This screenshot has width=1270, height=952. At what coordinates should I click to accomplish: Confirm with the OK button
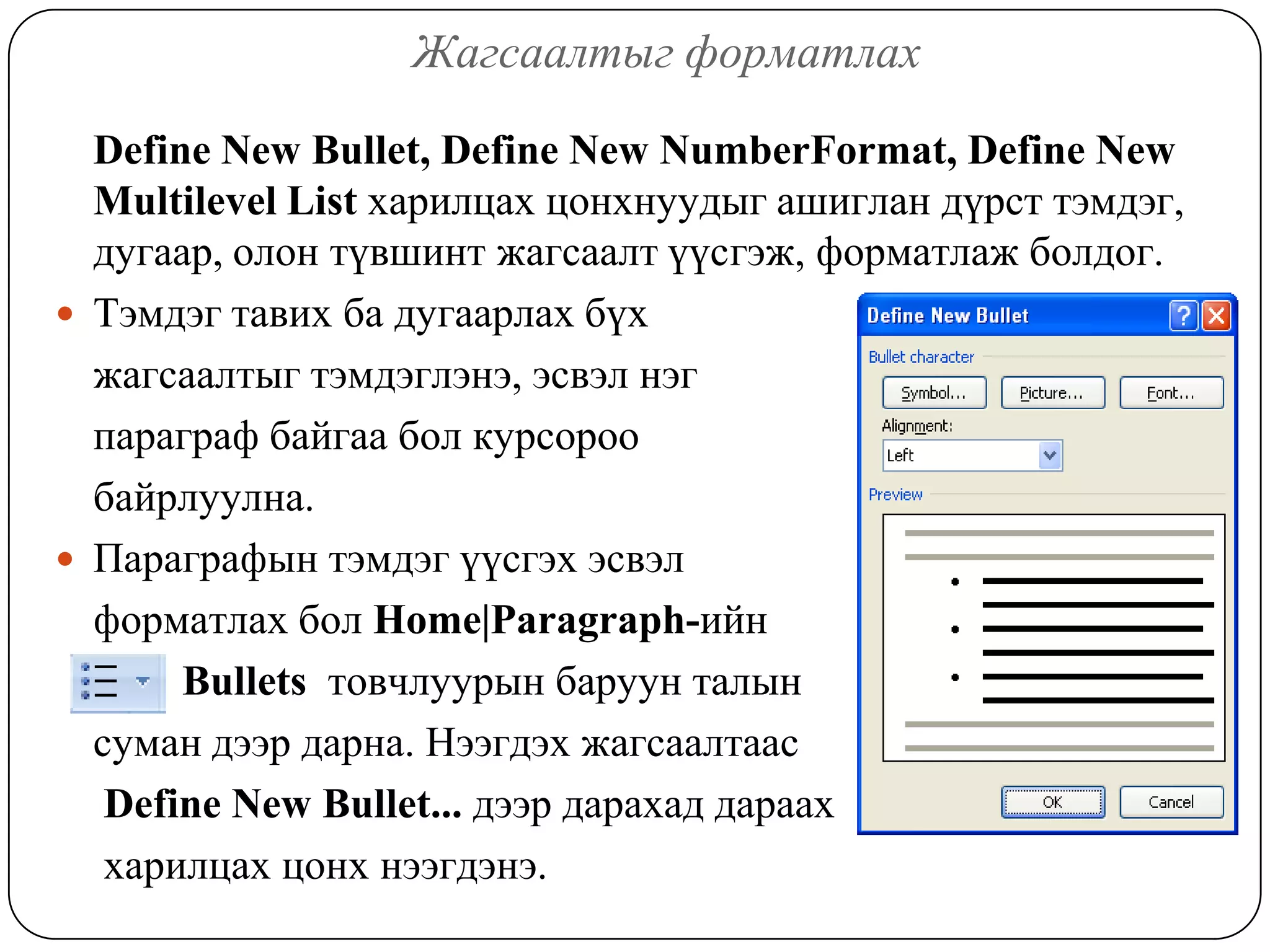tap(1053, 802)
